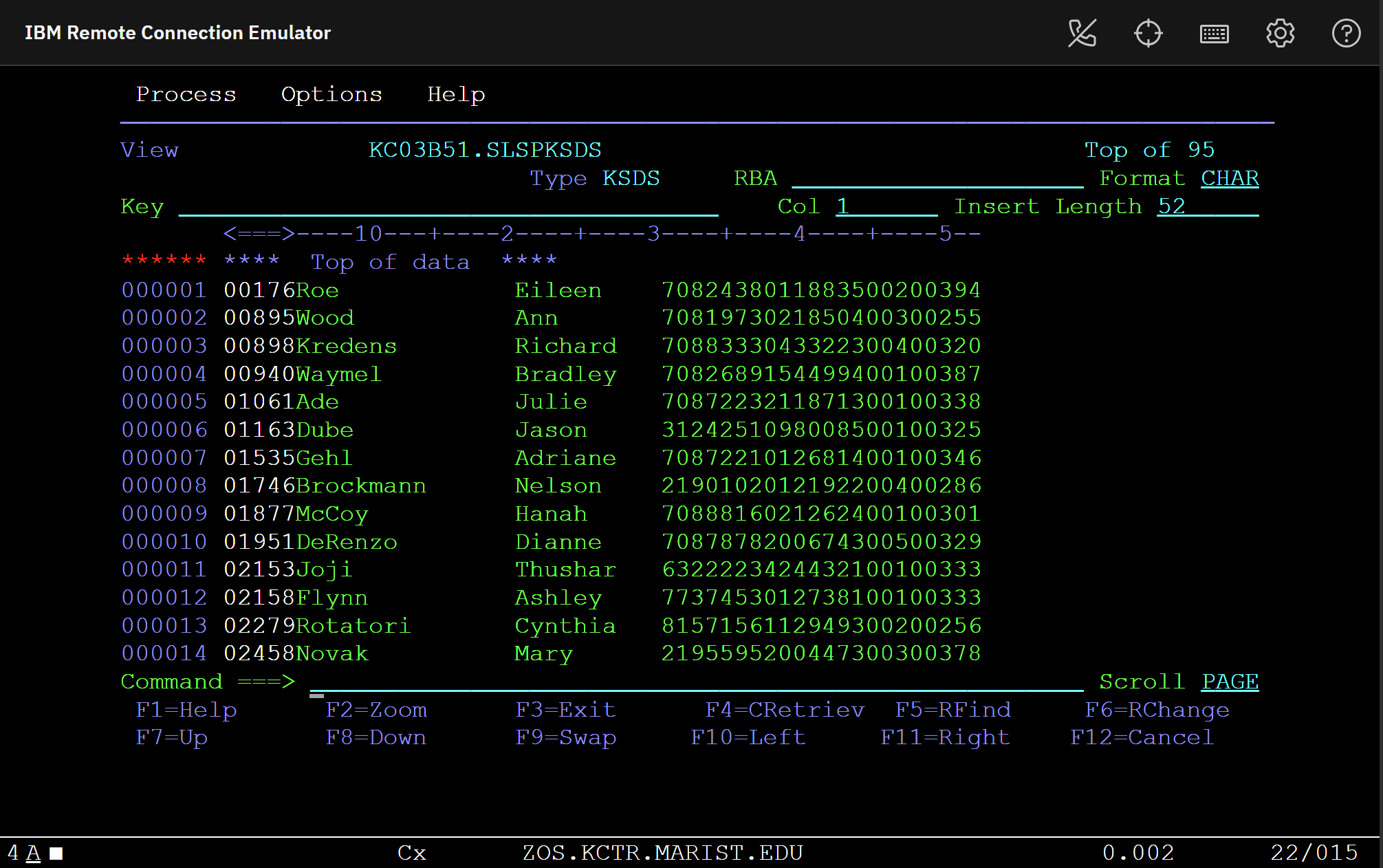
Task: Click the name Kredens in row 000003
Action: tap(347, 346)
